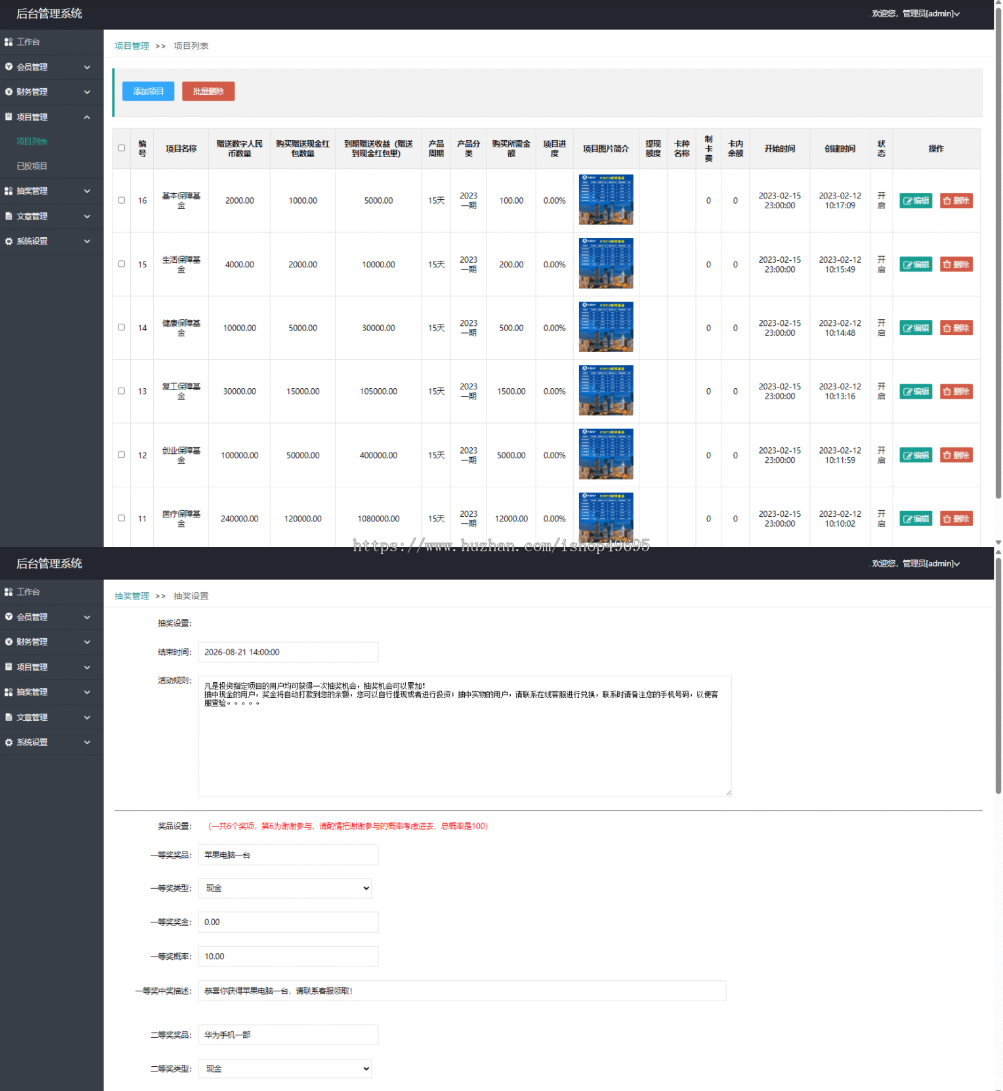Click the 抽奖管理 icon in the project list sidebar
This screenshot has height=1091, width=1003.
pos(8,191)
